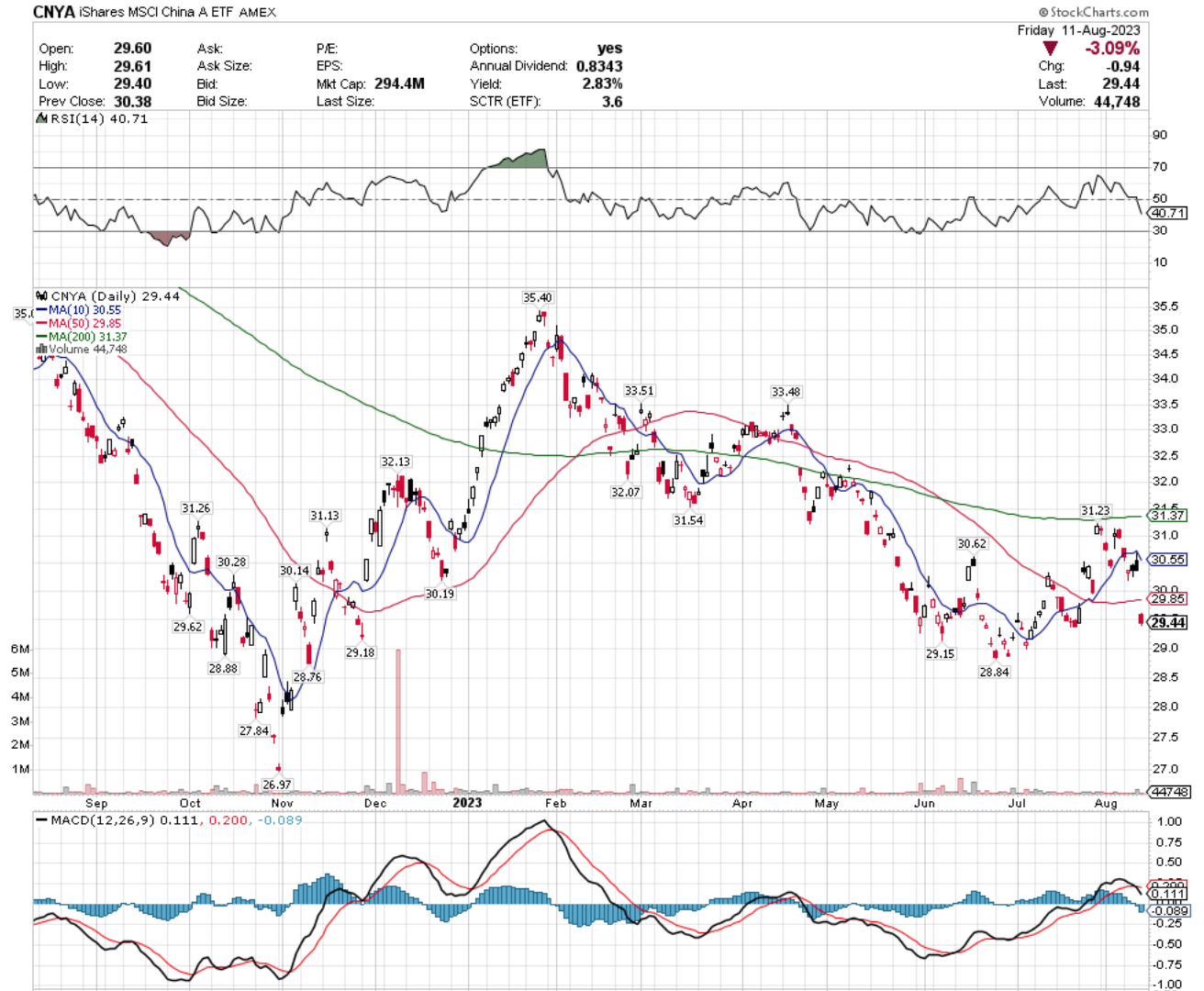
Task: Click the Nov label on the time axis
Action: point(282,803)
